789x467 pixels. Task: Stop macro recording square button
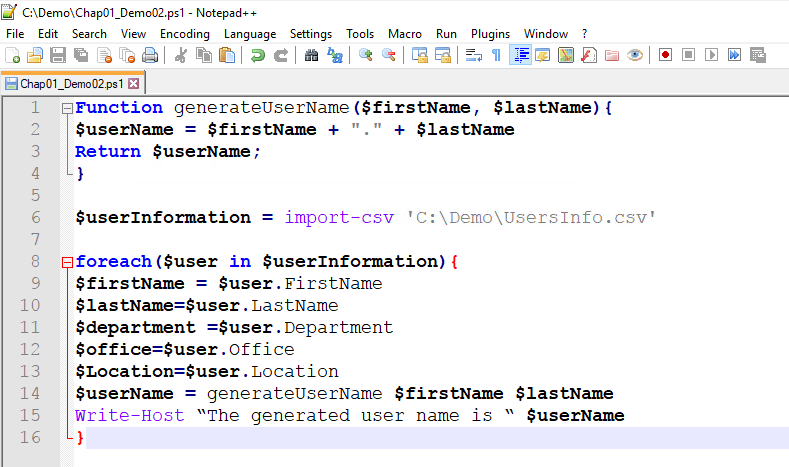pyautogui.click(x=688, y=55)
